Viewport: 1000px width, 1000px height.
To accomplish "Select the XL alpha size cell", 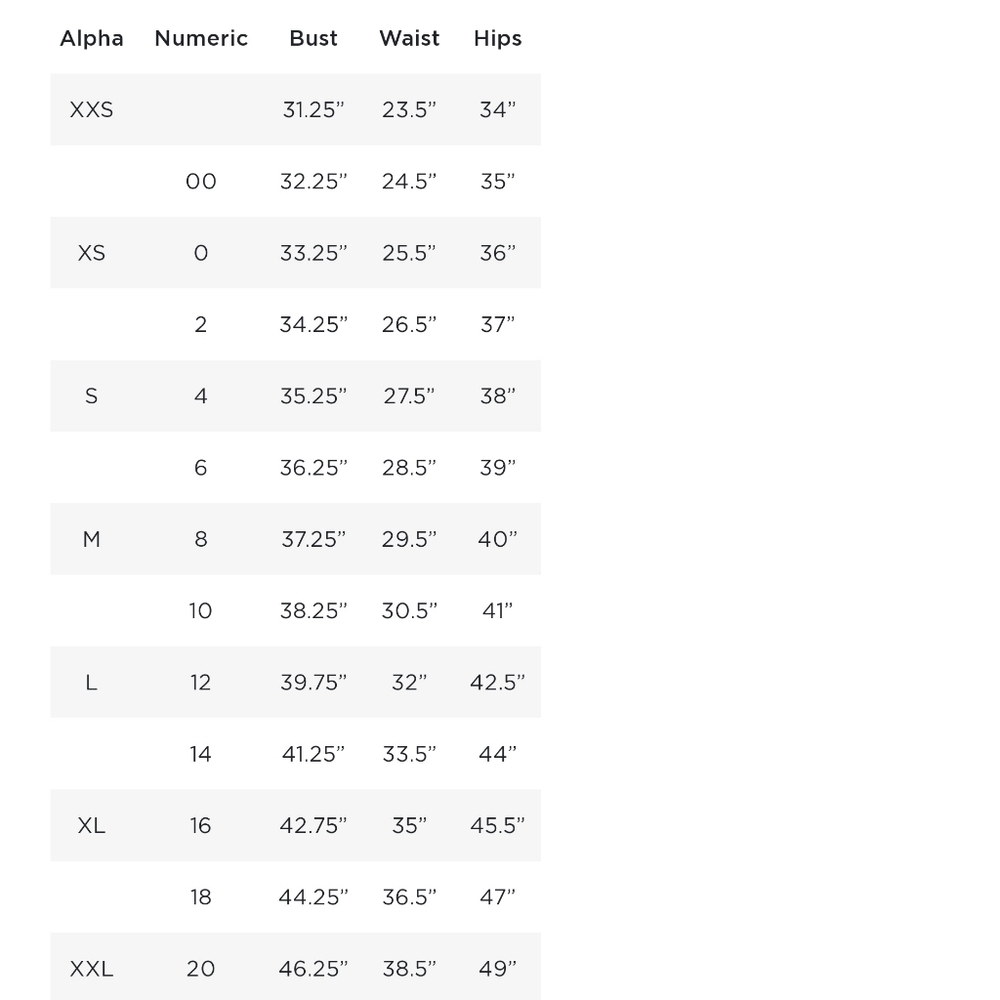I will 91,826.
